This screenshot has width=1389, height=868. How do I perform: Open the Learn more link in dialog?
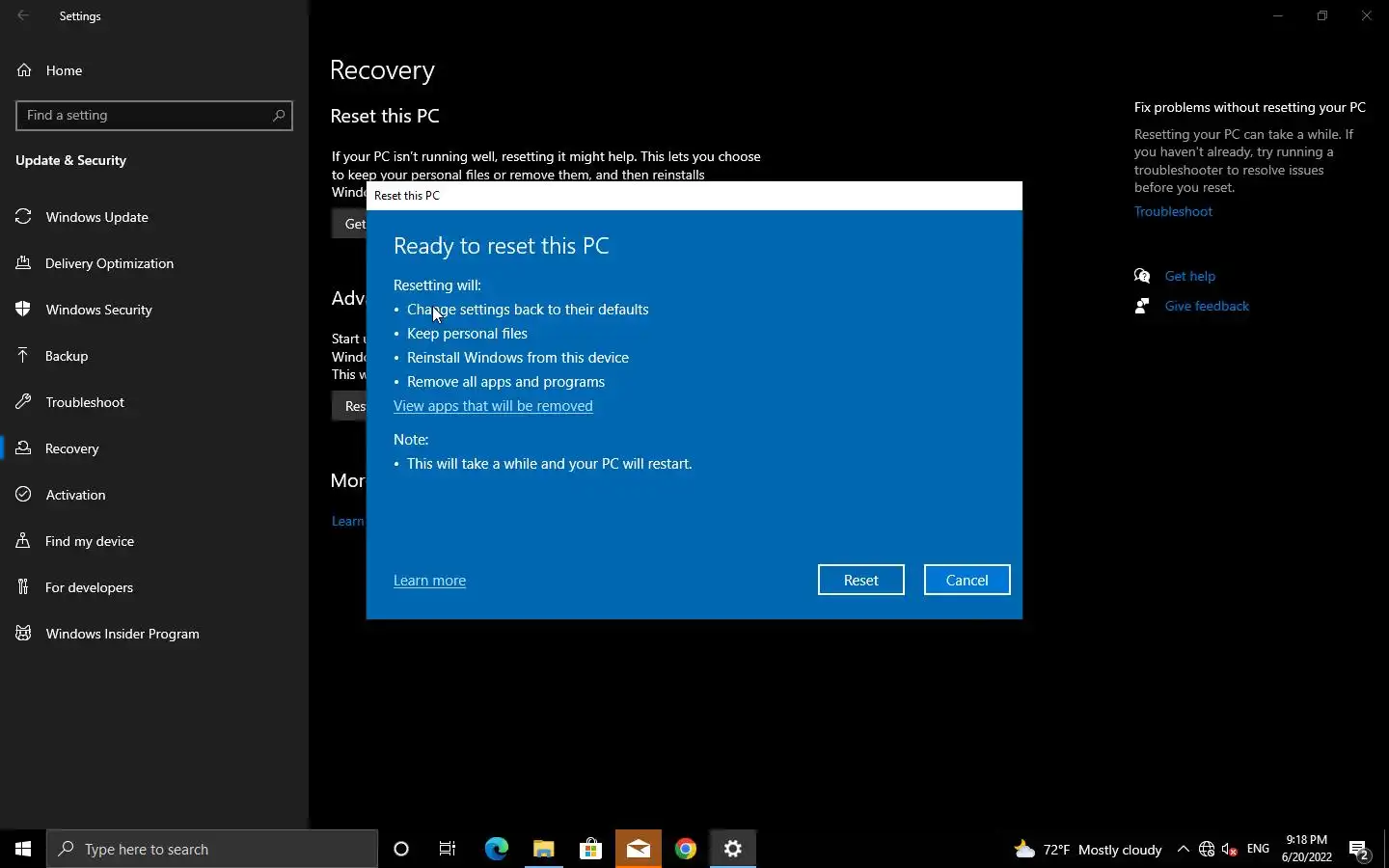coord(429,581)
